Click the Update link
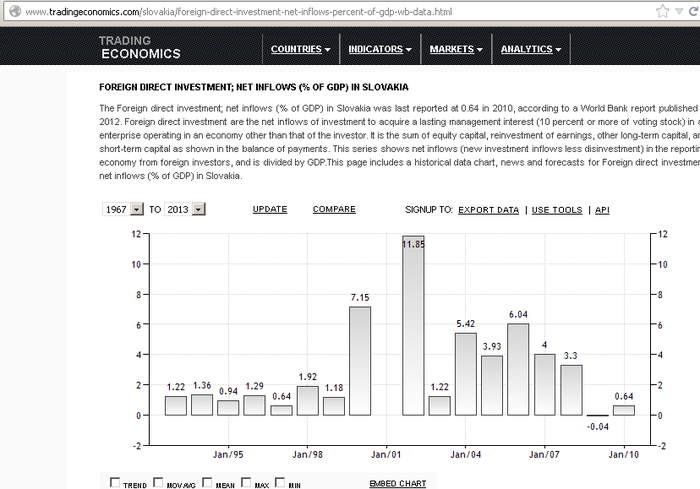This screenshot has height=489, width=700. 270,209
